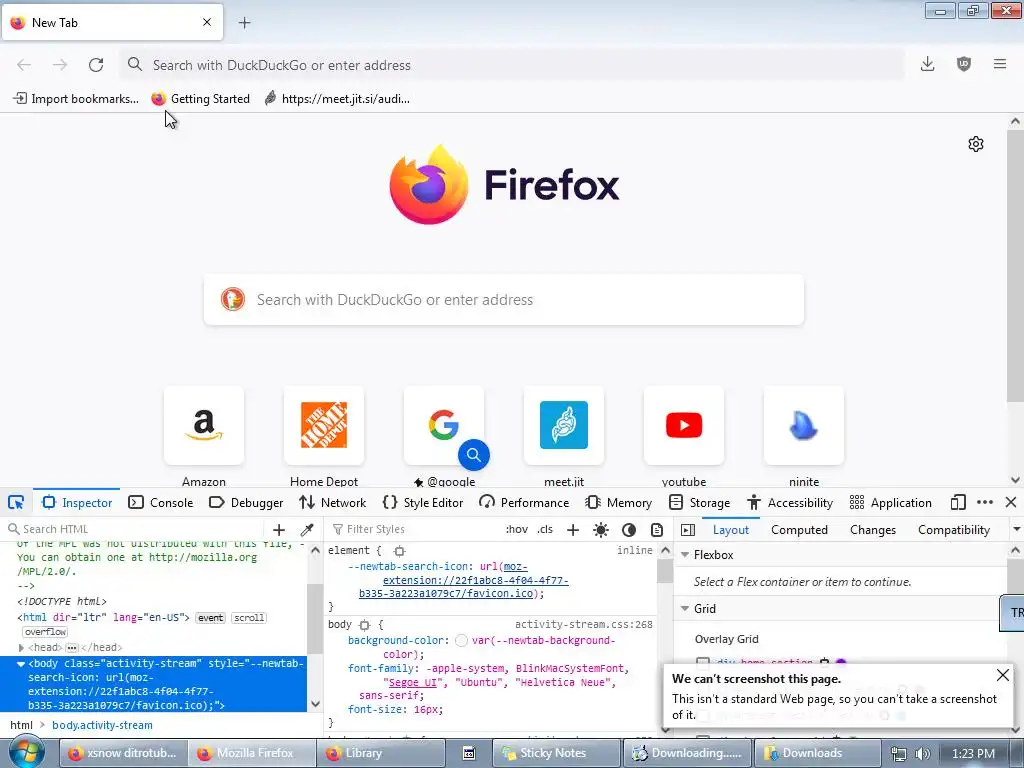The height and width of the screenshot is (768, 1024).
Task: Add a new node with the plus icon
Action: click(279, 530)
